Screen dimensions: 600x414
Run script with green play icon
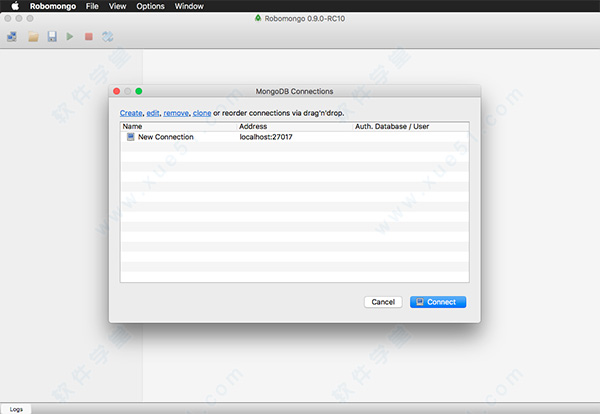click(x=70, y=36)
